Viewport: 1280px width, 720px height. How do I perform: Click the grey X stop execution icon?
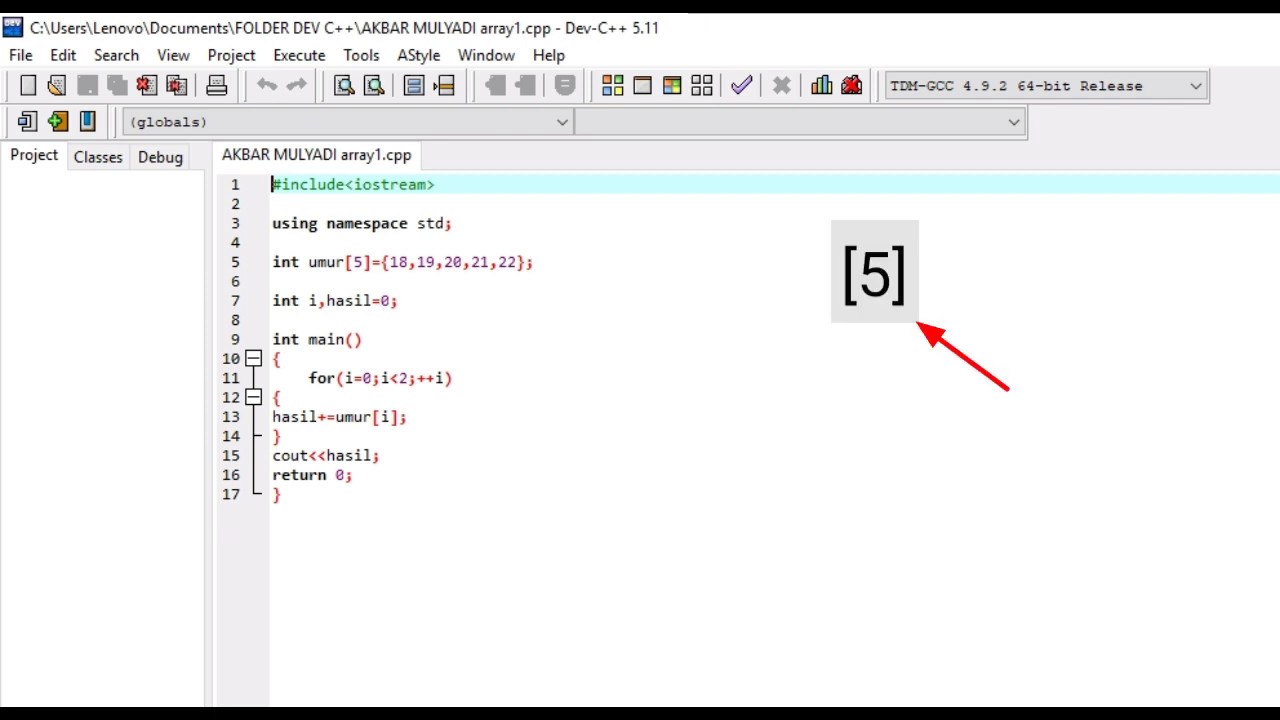(x=782, y=86)
